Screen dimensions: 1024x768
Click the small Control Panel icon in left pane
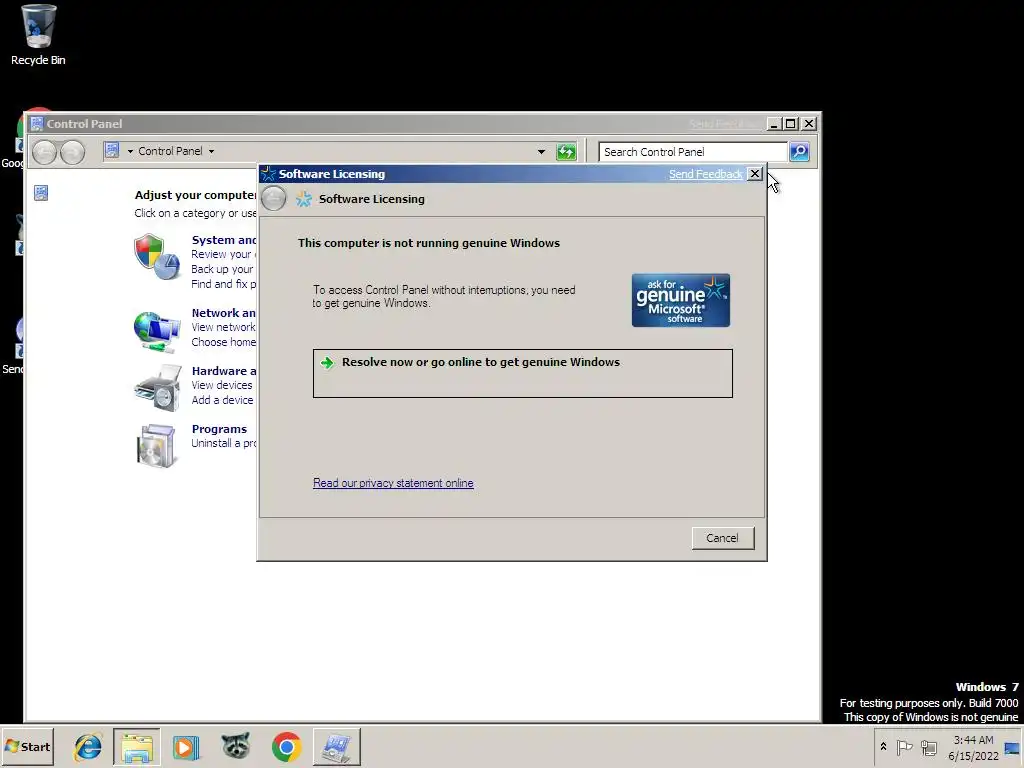pos(40,193)
